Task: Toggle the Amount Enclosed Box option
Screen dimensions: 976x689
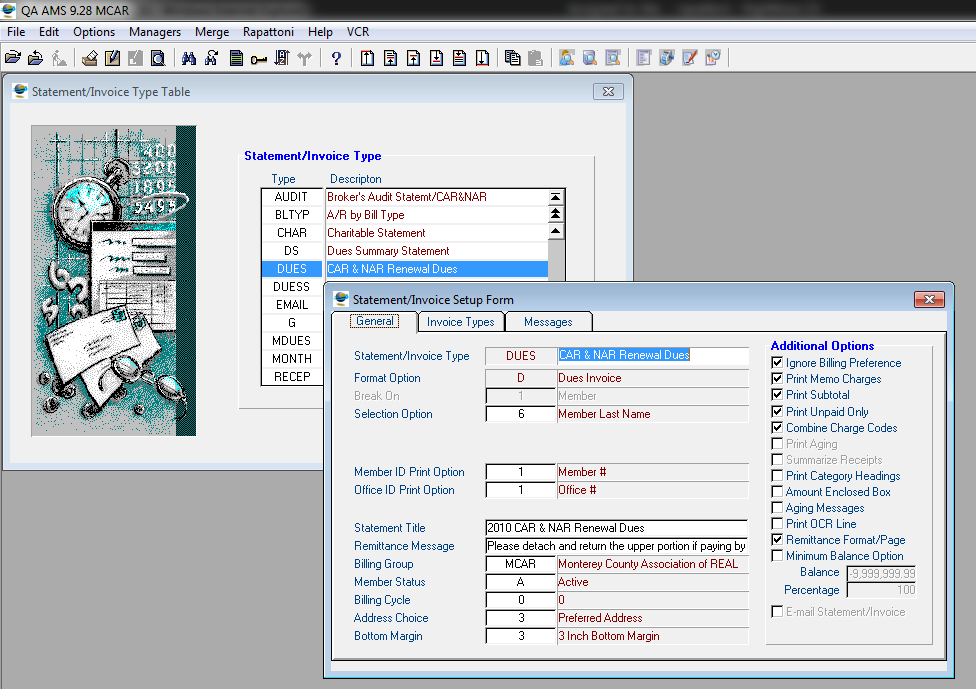Action: (x=777, y=492)
